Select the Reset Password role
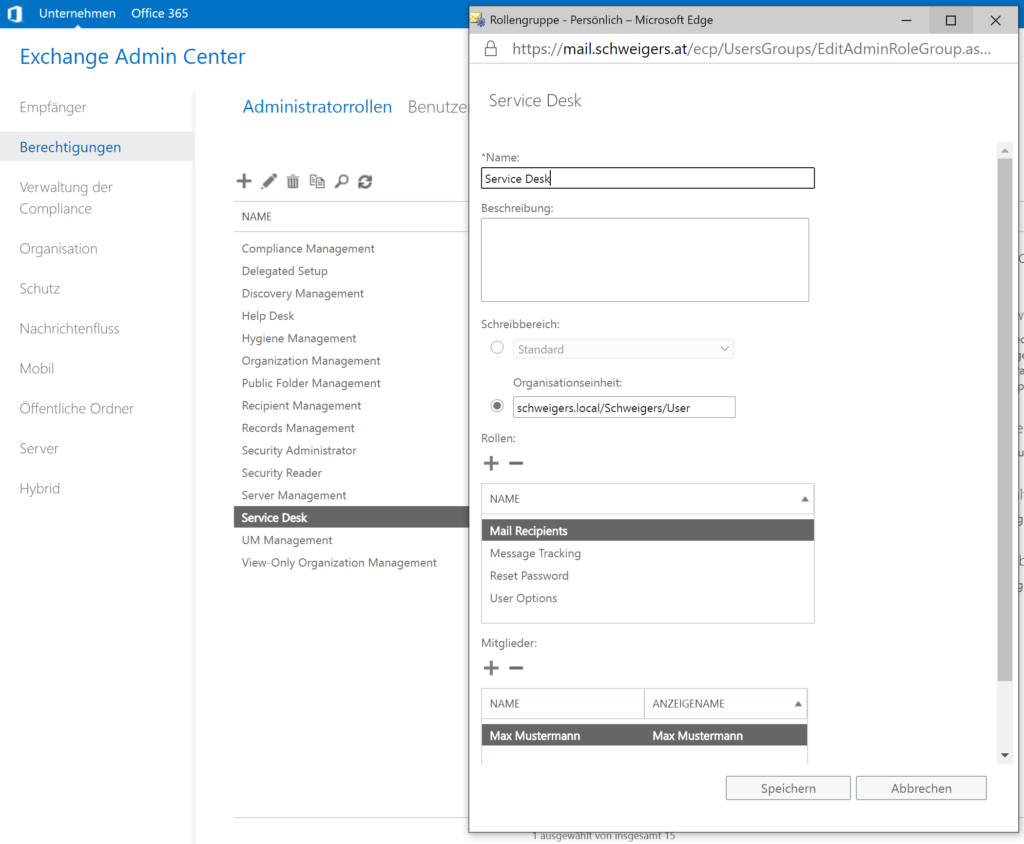 coord(529,576)
